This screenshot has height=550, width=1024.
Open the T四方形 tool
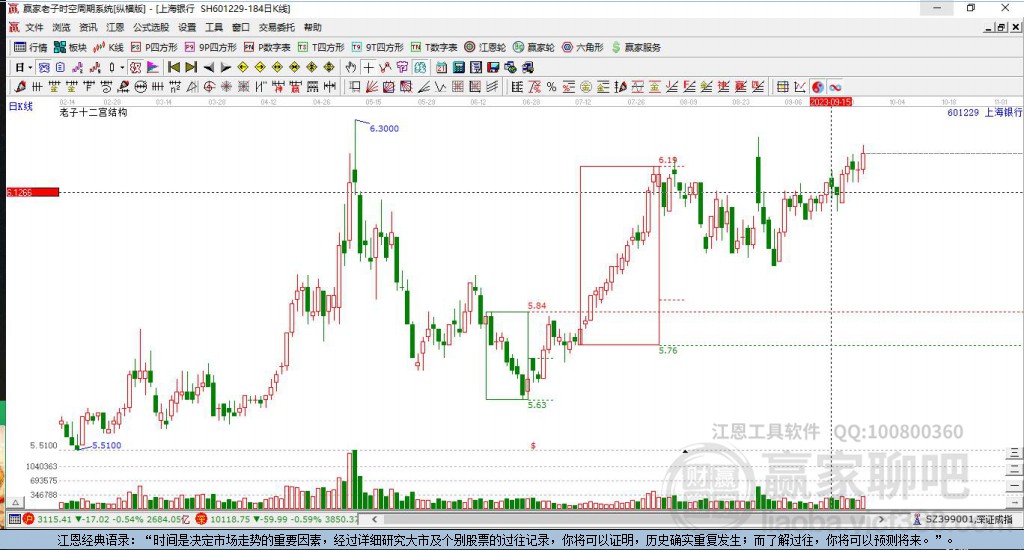point(321,47)
